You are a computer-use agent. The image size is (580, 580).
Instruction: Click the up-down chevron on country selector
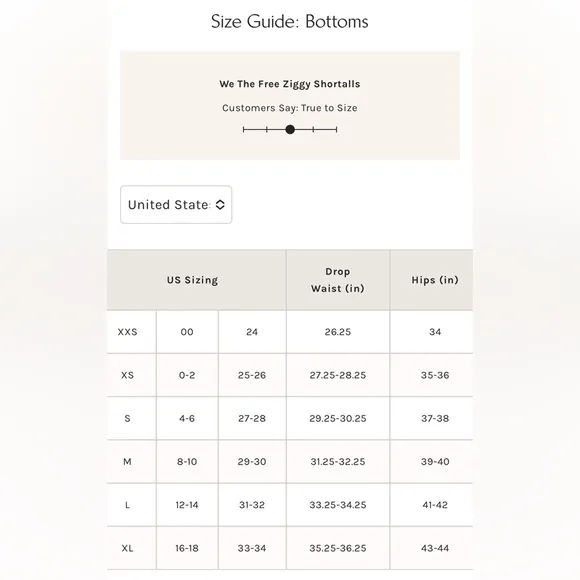[220, 205]
